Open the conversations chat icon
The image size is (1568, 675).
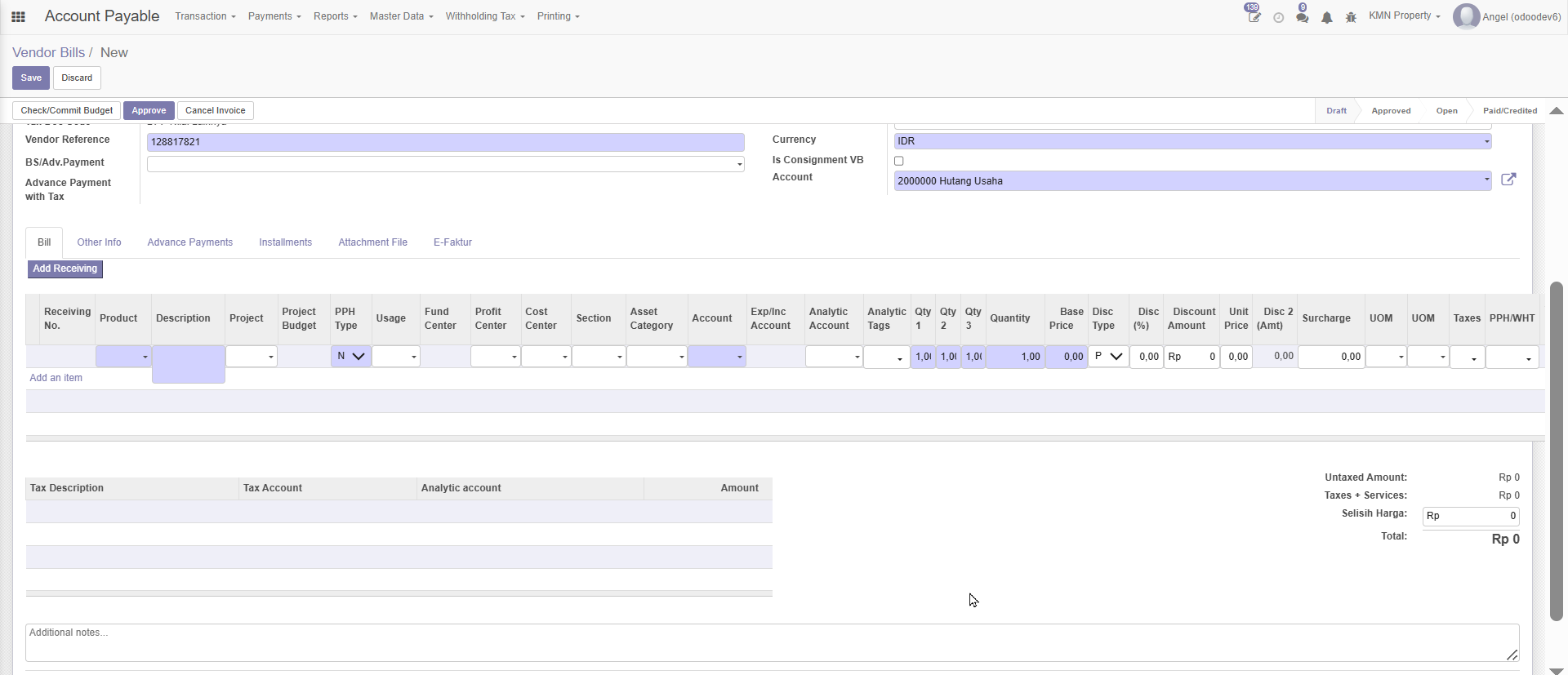1302,16
